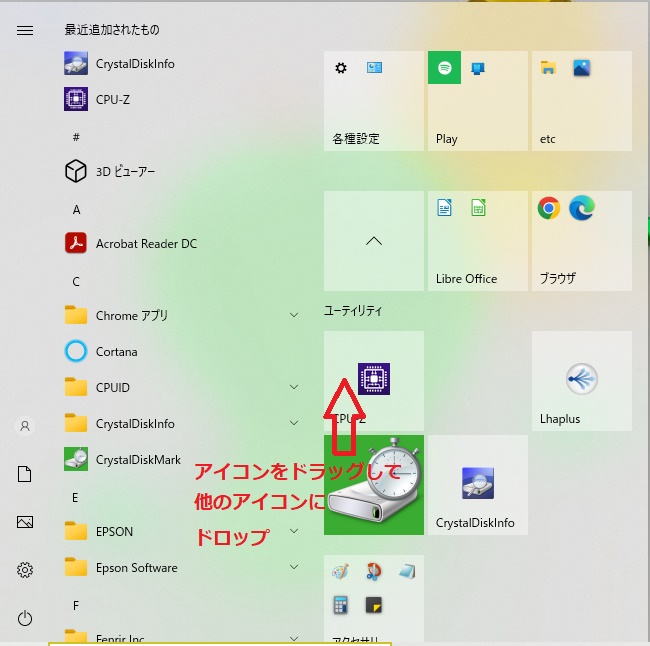
Task: Click the Paint icon in accessories folder
Action: pos(340,572)
